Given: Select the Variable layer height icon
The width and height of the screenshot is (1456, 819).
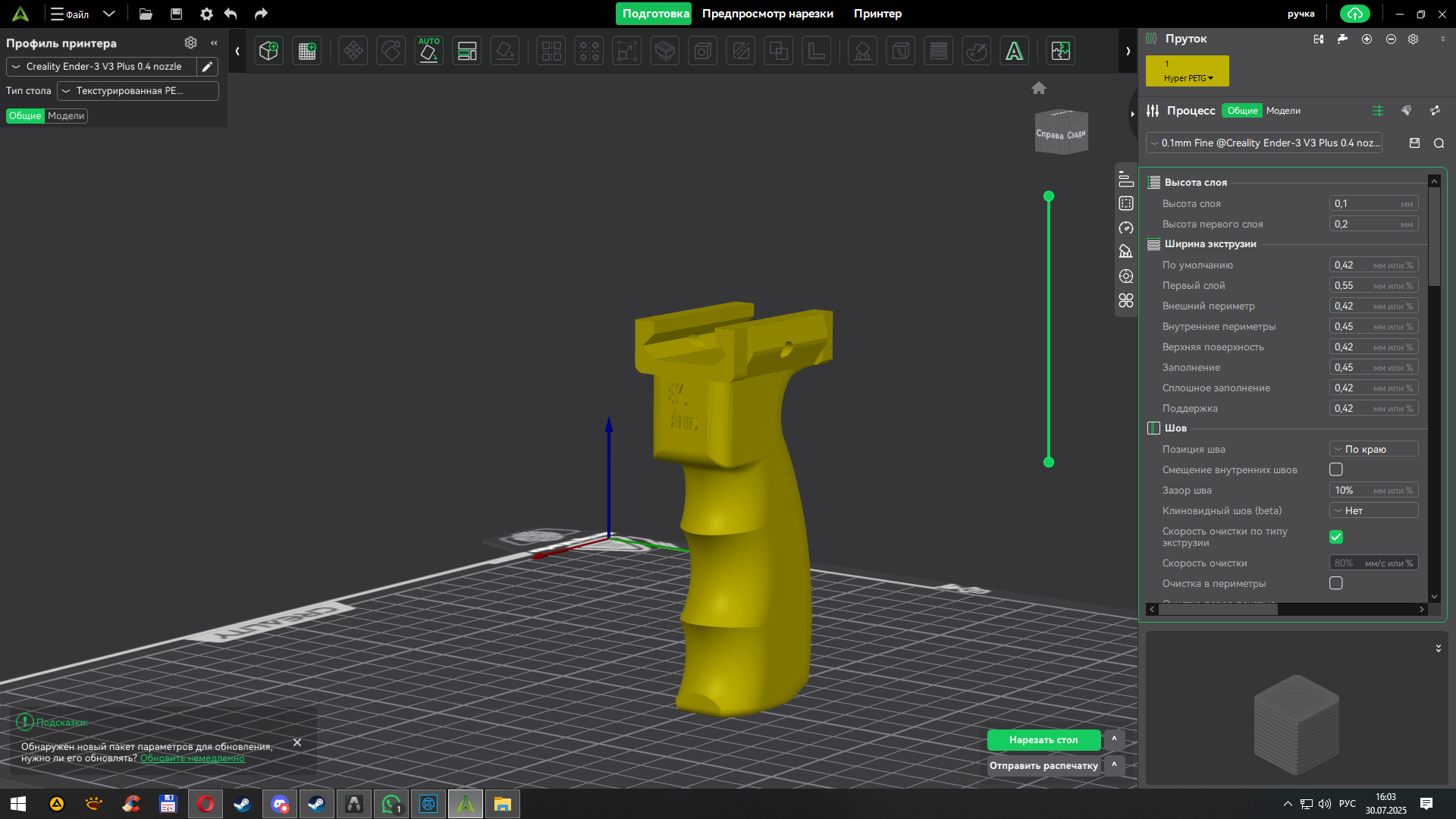Looking at the screenshot, I should (939, 51).
